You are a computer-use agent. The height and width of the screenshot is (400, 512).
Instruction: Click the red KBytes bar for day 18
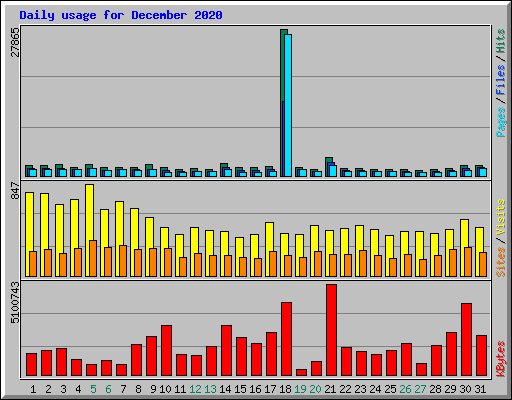point(286,339)
